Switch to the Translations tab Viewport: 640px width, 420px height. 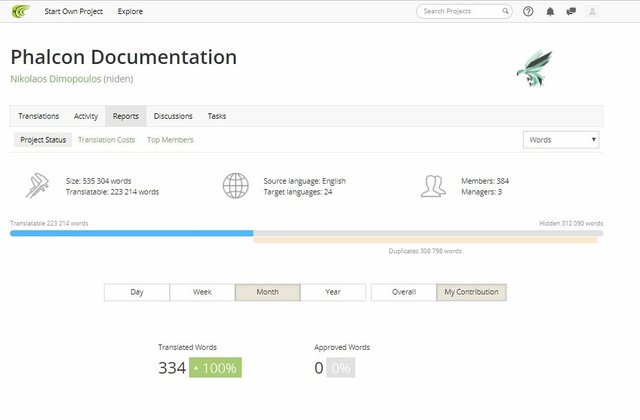coord(38,116)
